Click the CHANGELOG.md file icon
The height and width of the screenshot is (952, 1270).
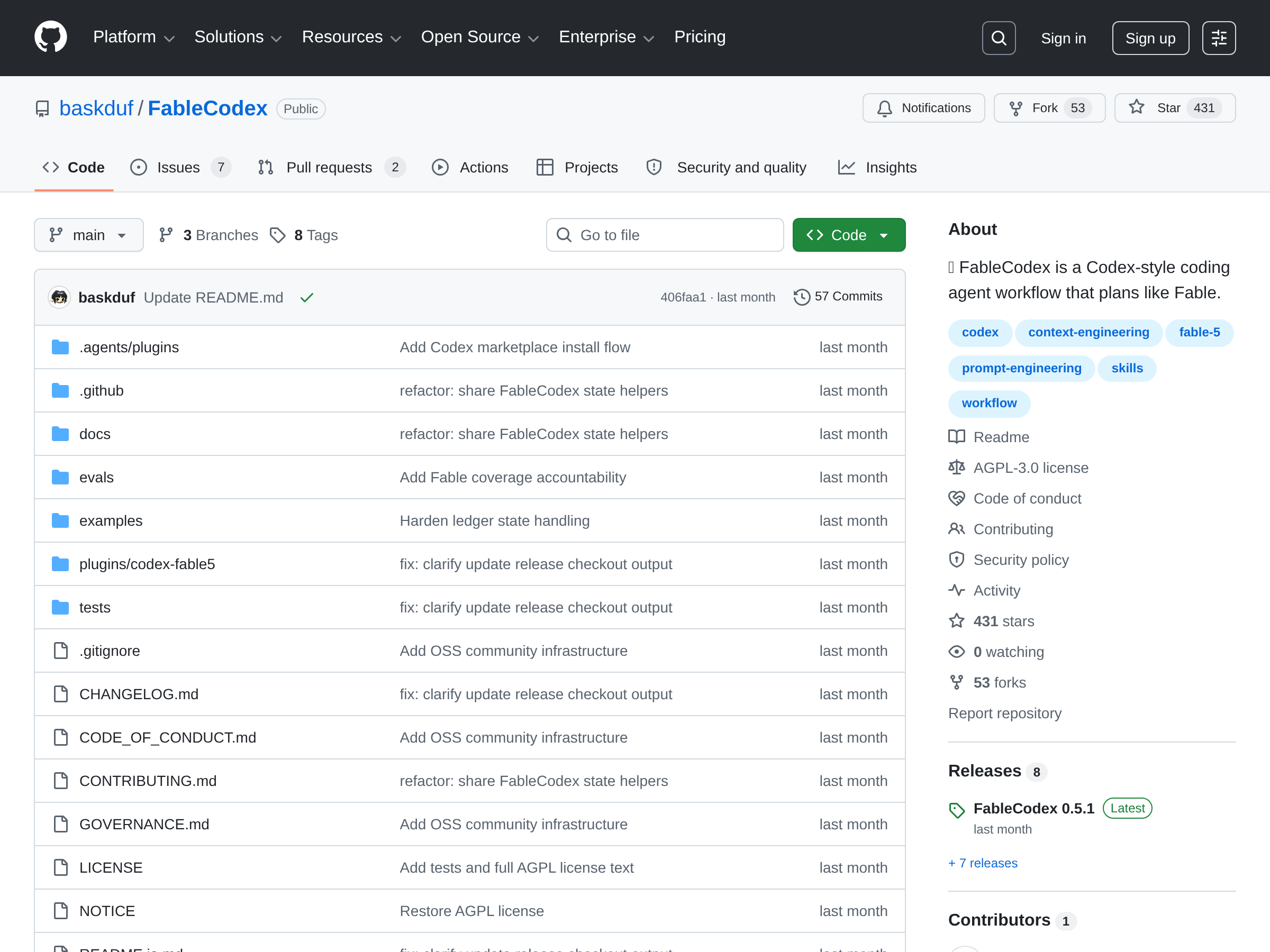pos(60,694)
